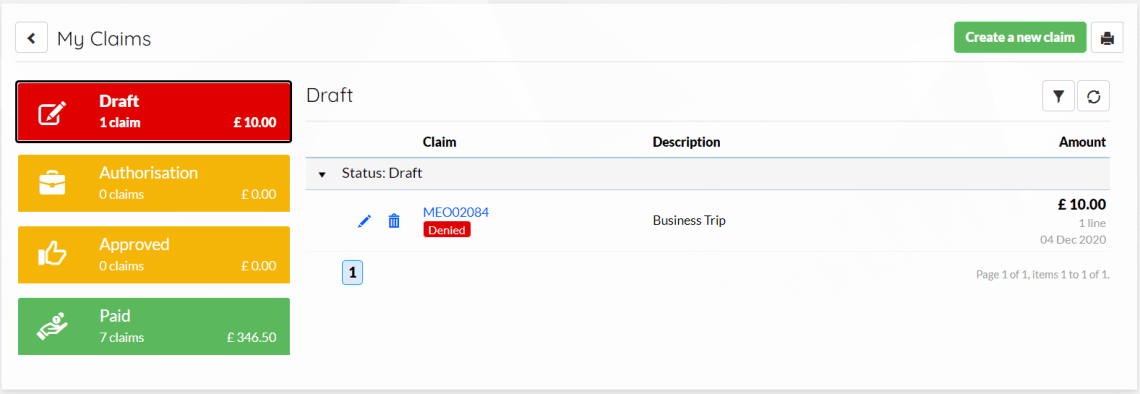
Task: Click the Paid hand-with-coins icon
Action: tap(52, 326)
